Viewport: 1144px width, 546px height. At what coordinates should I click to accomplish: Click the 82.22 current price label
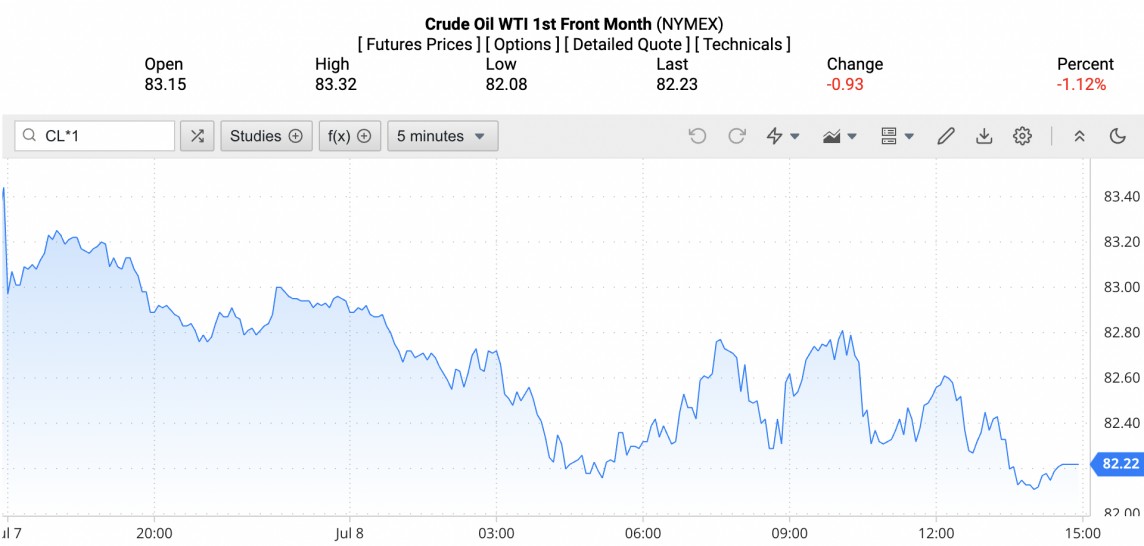(x=1118, y=463)
